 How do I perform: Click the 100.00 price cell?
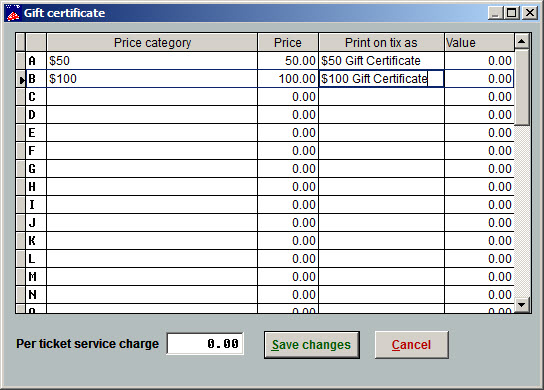(x=288, y=79)
